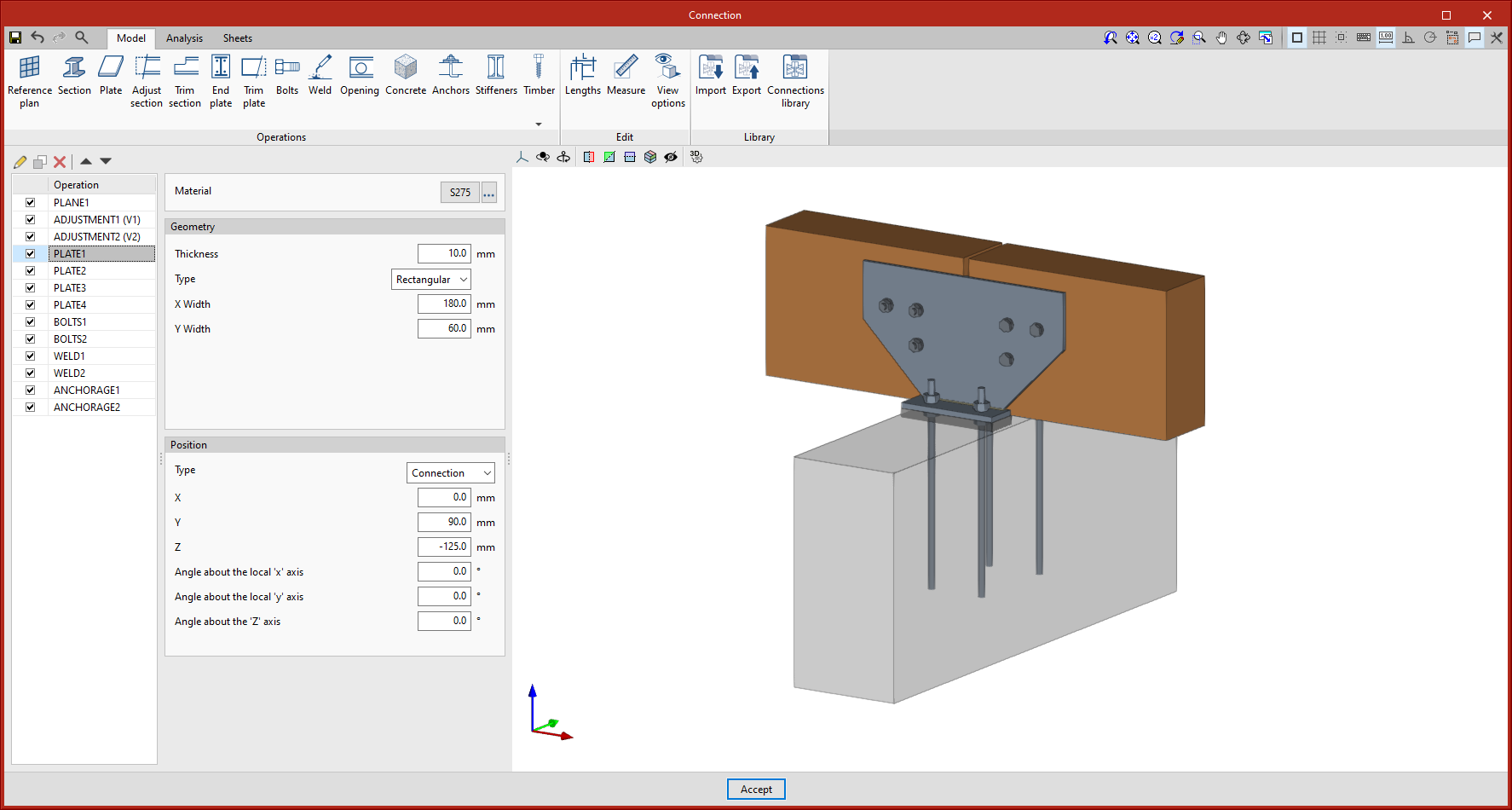
Task: Toggle visibility of transparent elements in viewport
Action: (671, 157)
